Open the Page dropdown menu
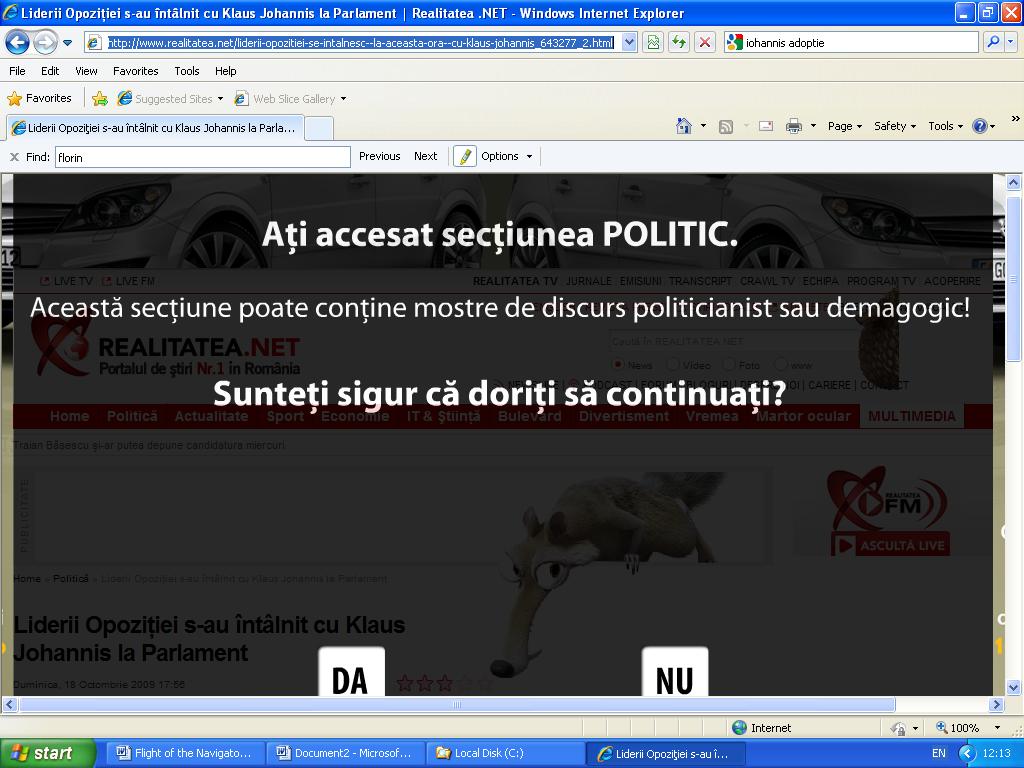 (x=844, y=126)
